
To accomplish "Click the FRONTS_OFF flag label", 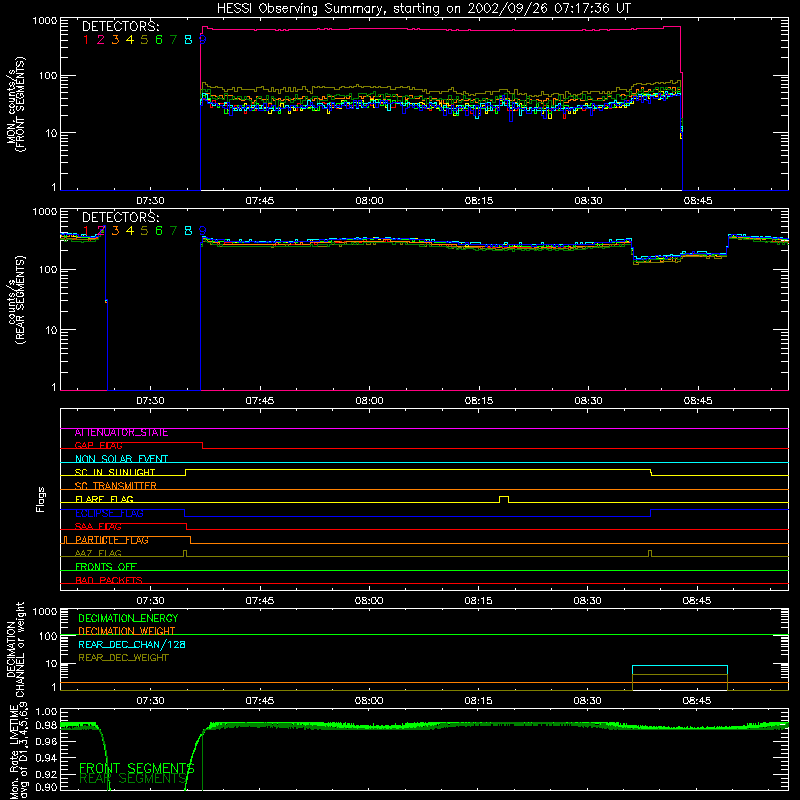I will pyautogui.click(x=106, y=567).
